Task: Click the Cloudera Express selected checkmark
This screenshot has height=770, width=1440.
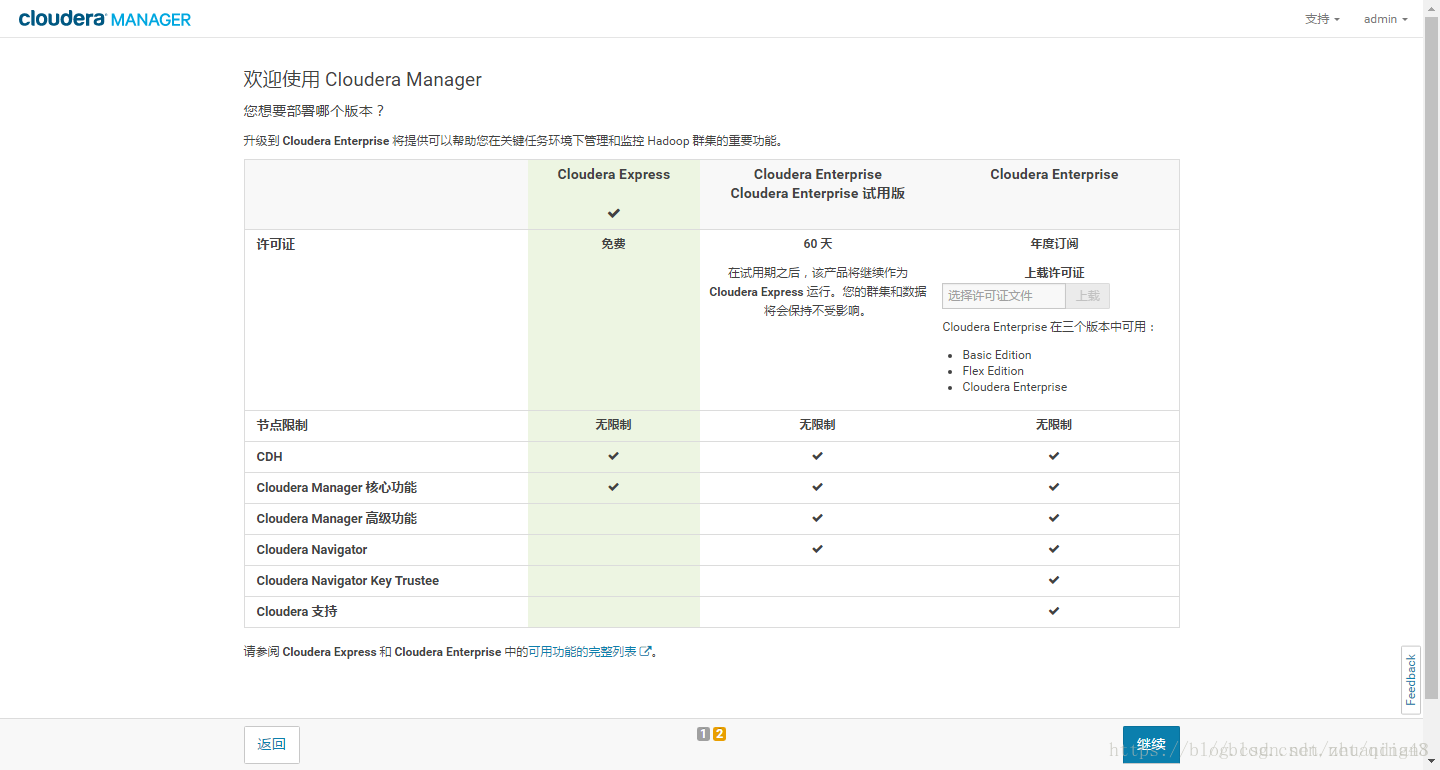Action: point(614,213)
